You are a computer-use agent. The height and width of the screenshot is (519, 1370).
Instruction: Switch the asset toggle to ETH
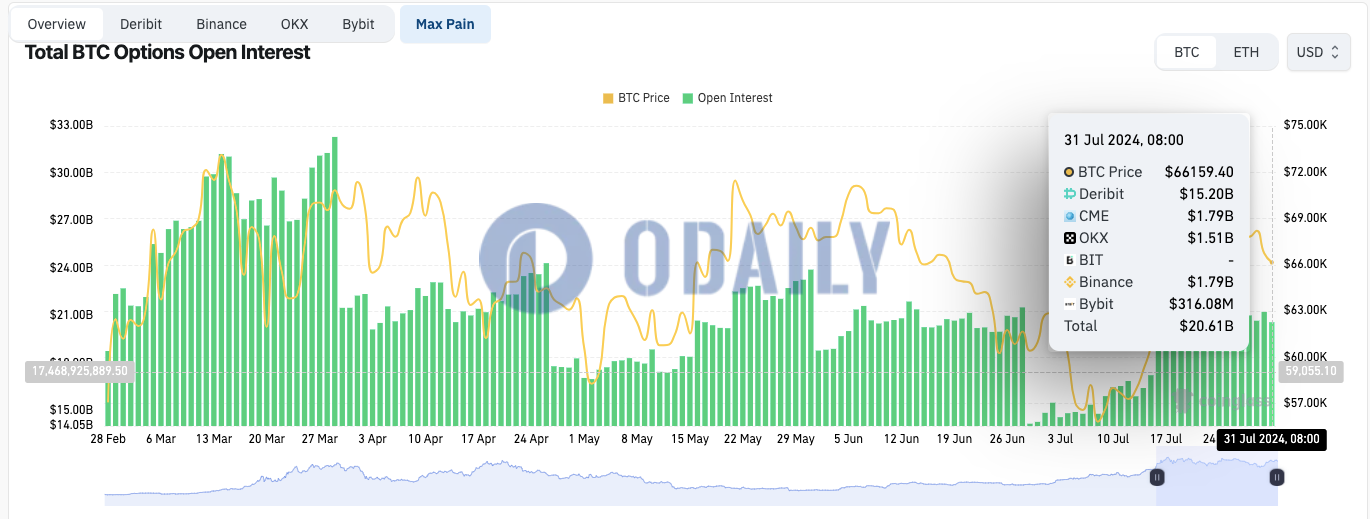[x=1246, y=52]
